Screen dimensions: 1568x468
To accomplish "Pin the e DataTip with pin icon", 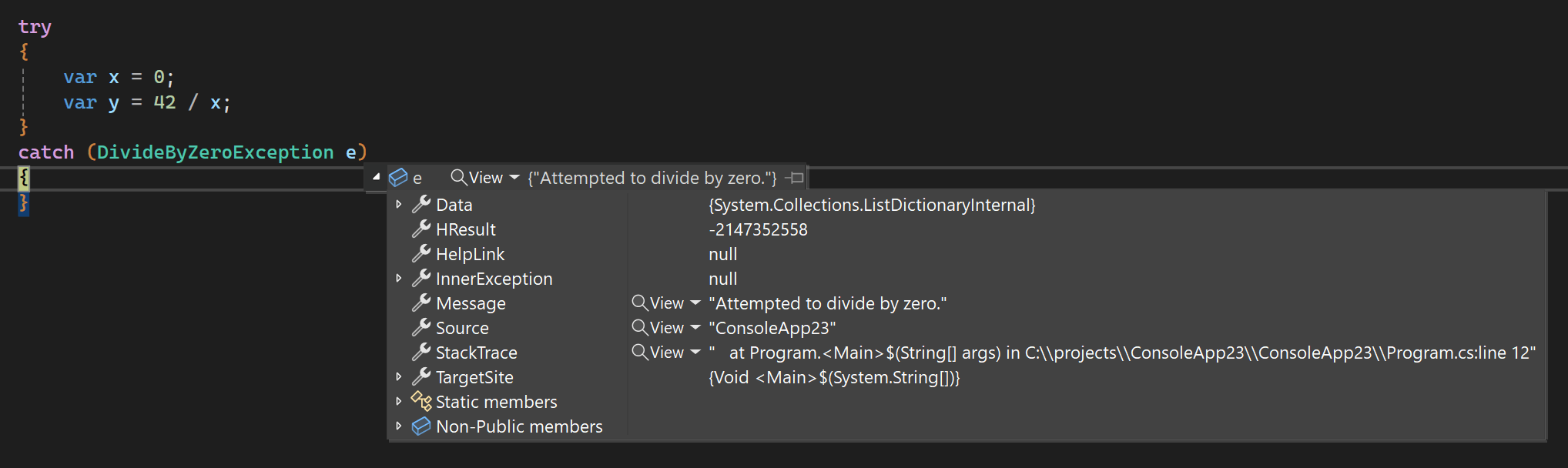I will pos(795,178).
